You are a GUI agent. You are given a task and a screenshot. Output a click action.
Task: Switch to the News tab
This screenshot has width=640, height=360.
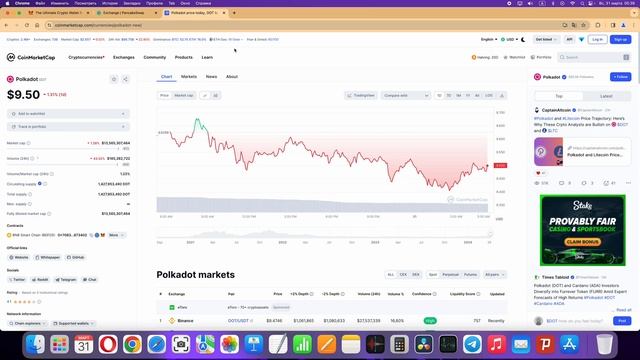(211, 77)
